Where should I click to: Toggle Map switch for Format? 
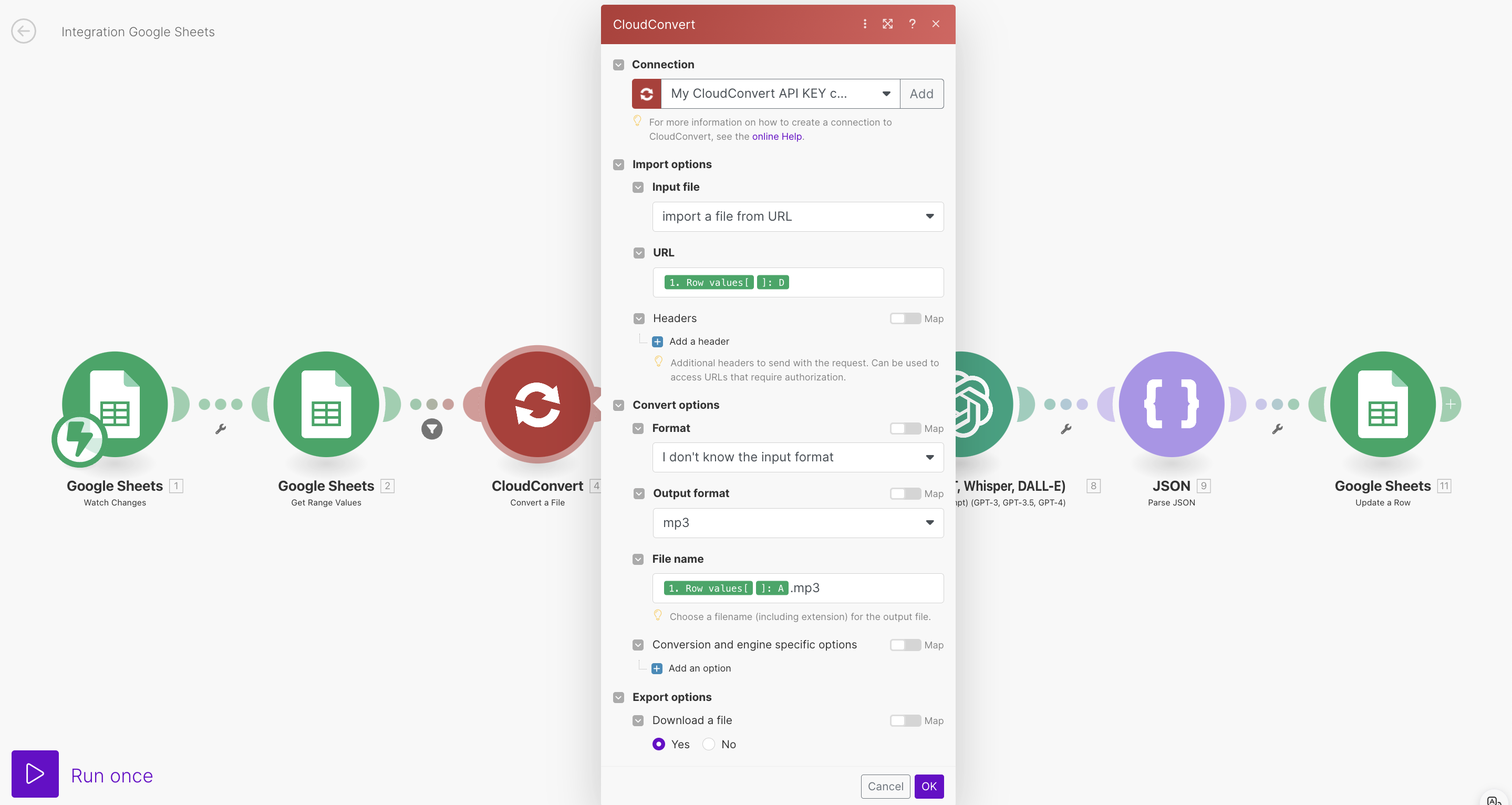[x=905, y=428]
